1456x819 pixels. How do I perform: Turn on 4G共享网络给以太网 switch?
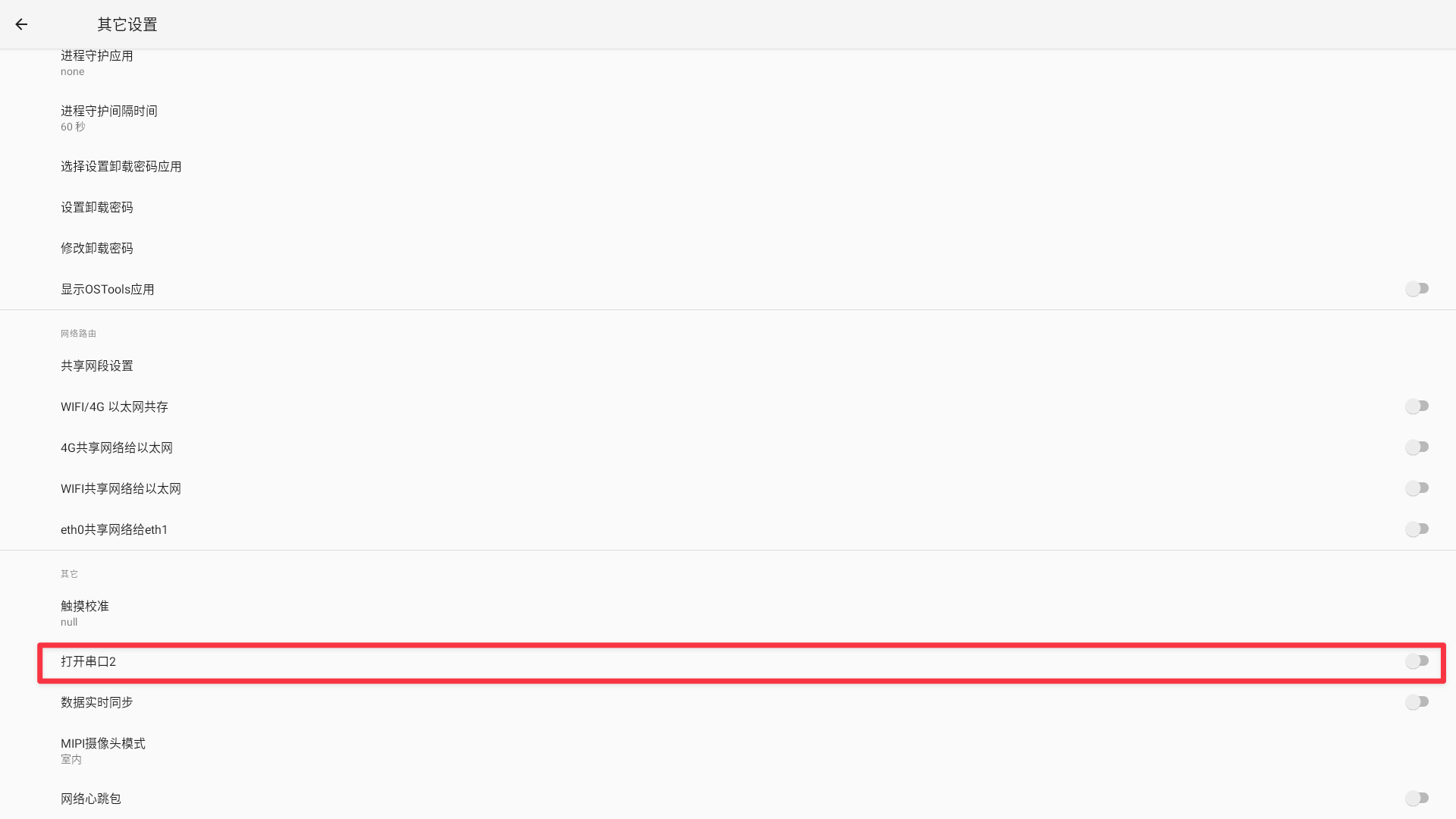1417,447
